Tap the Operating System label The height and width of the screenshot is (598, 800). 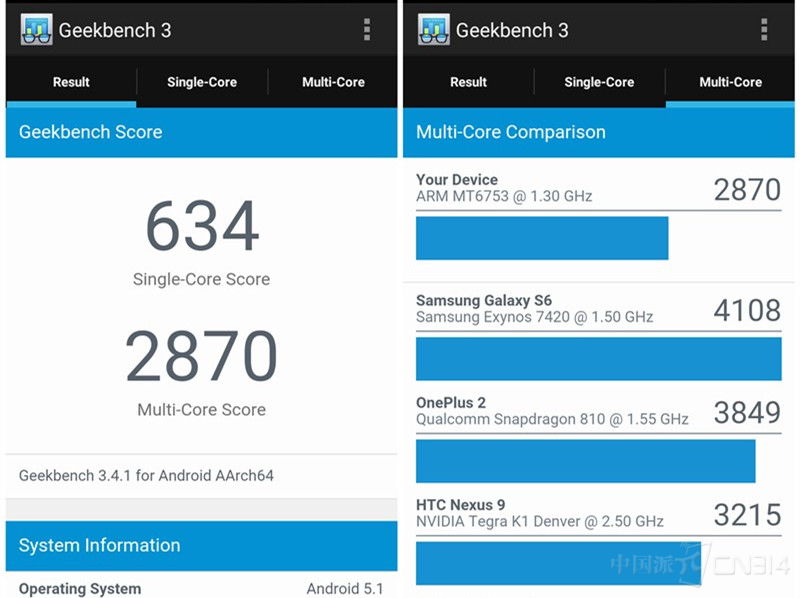click(80, 588)
